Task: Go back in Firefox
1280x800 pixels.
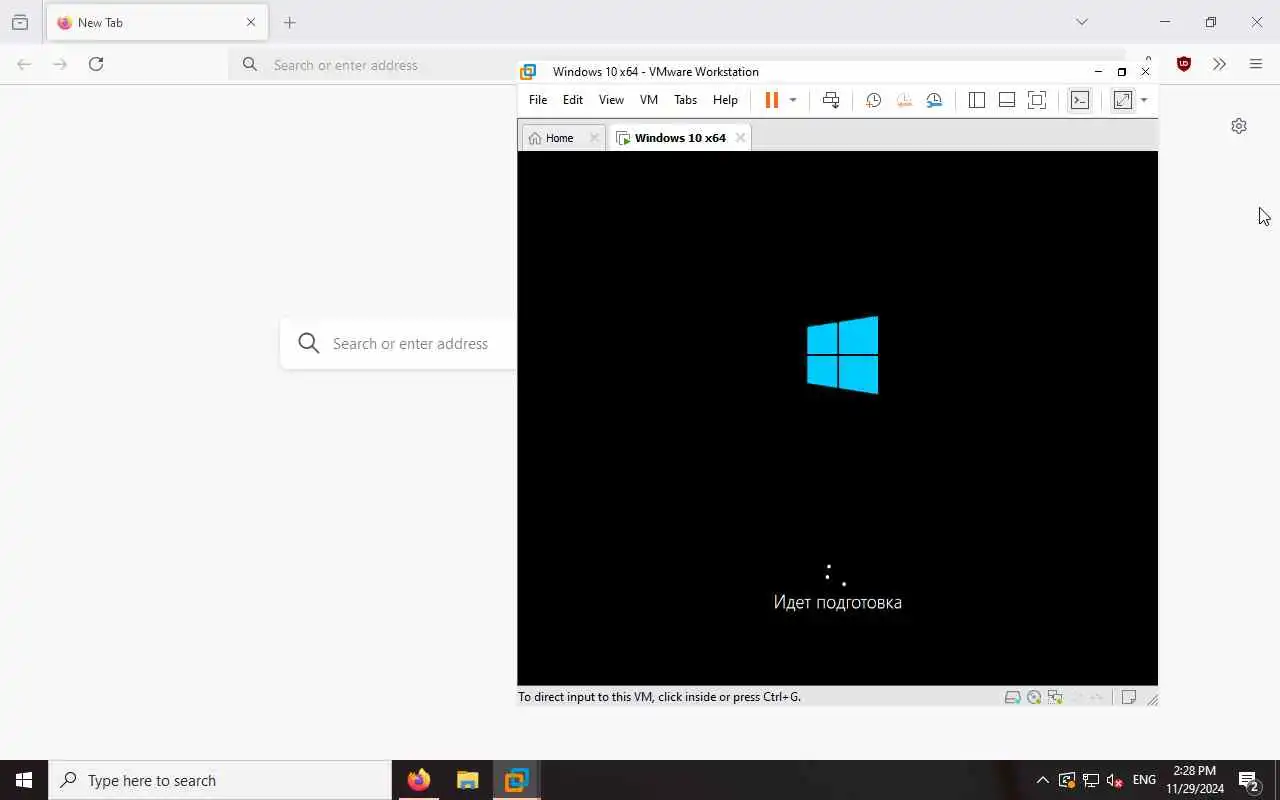Action: click(x=24, y=64)
